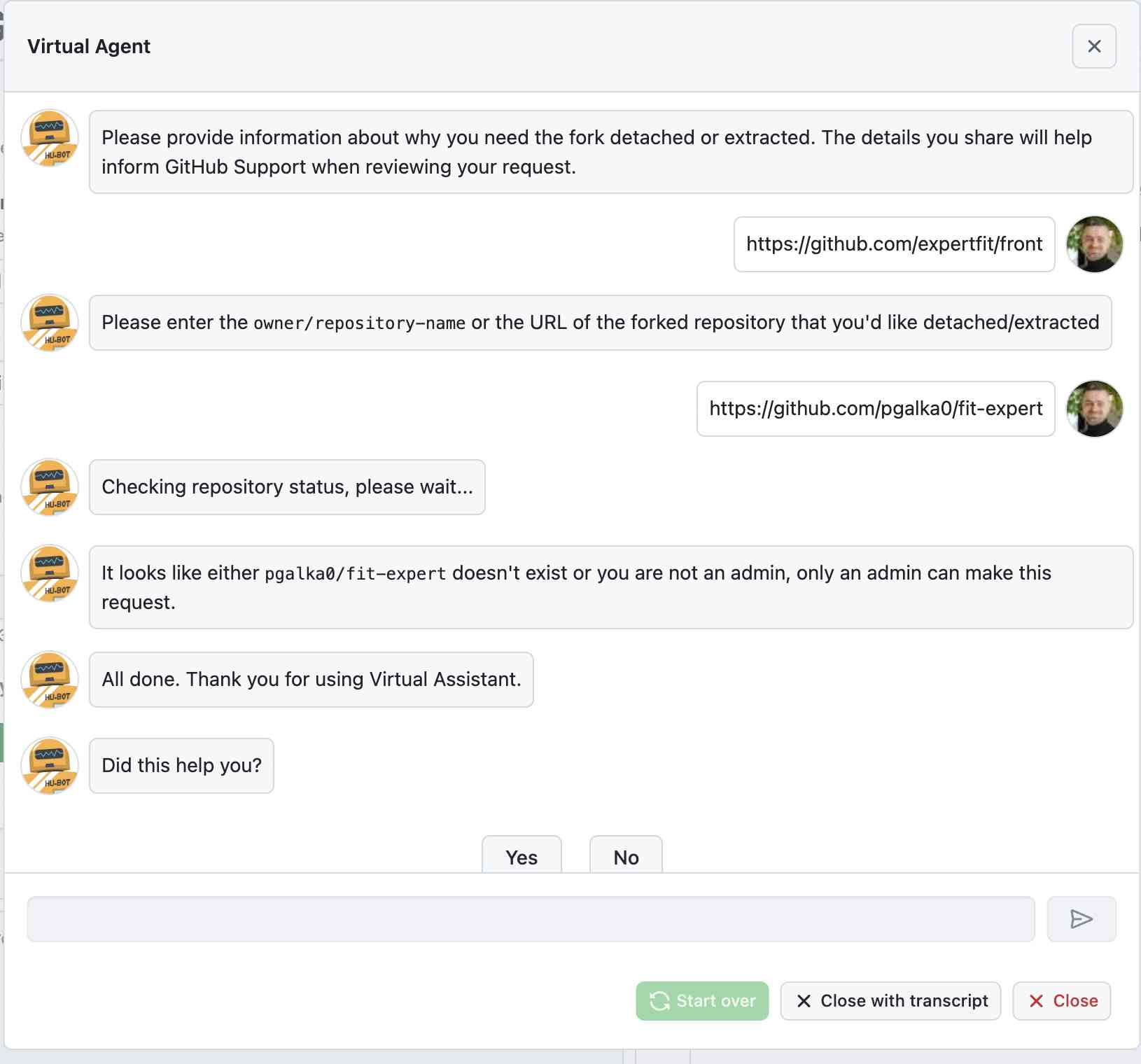Screen dimensions: 1141x1064
Task: Answer No to Did this help you
Action: (x=626, y=857)
